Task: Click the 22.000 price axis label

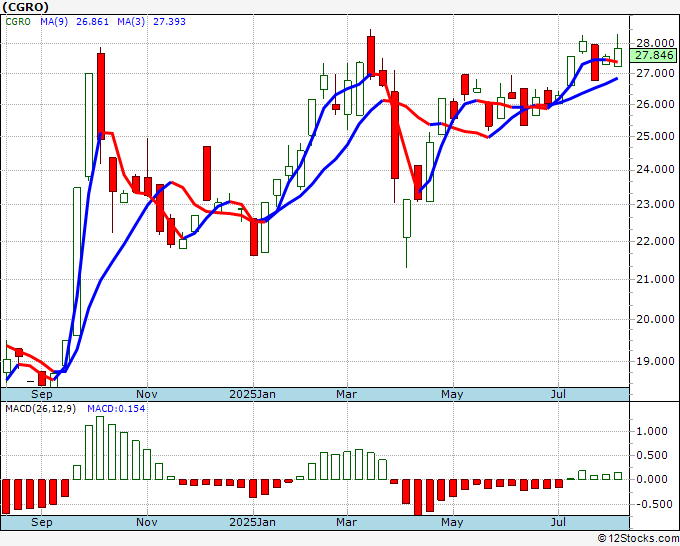Action: click(x=655, y=241)
